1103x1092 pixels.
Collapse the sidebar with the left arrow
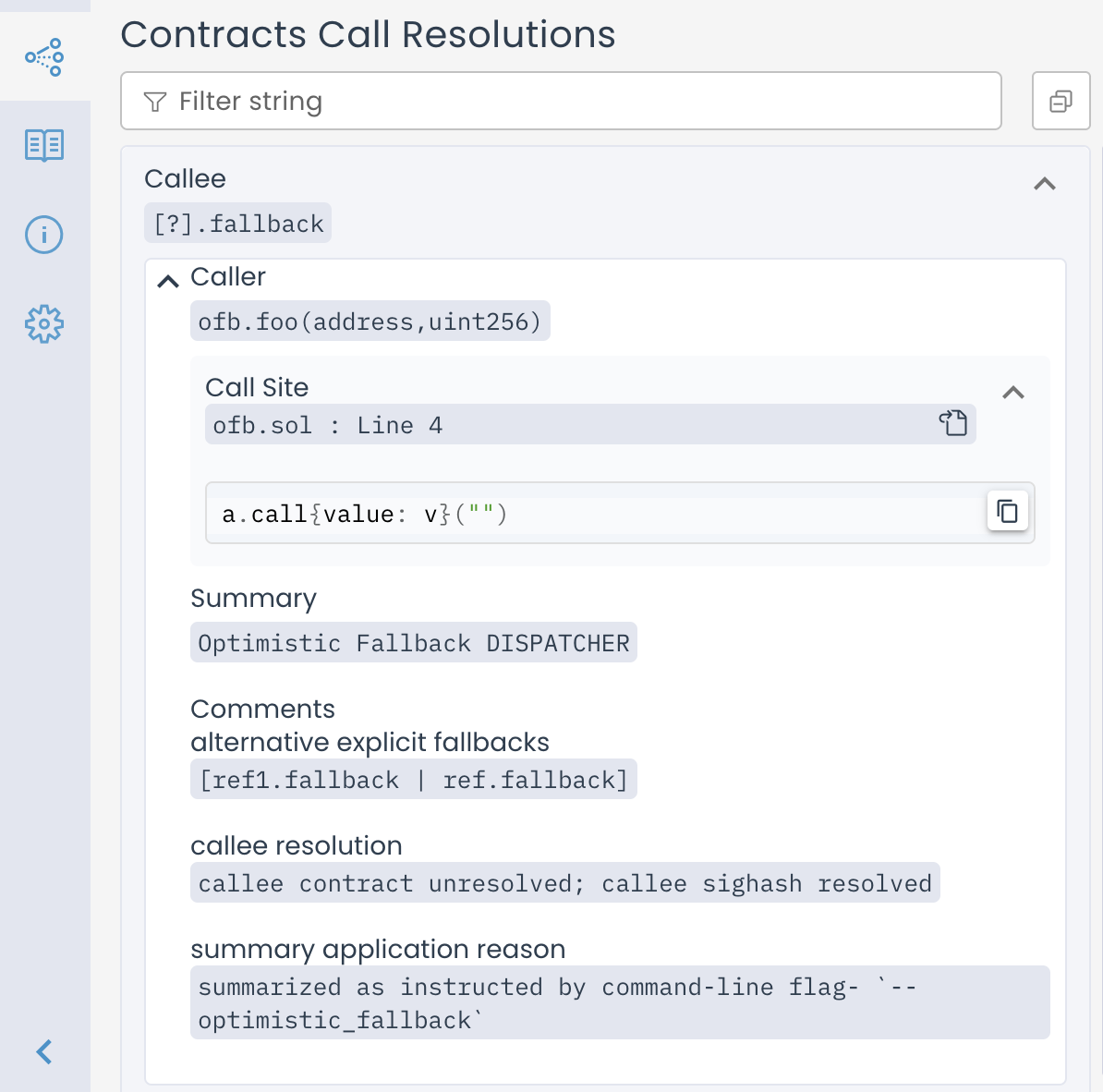[44, 1051]
